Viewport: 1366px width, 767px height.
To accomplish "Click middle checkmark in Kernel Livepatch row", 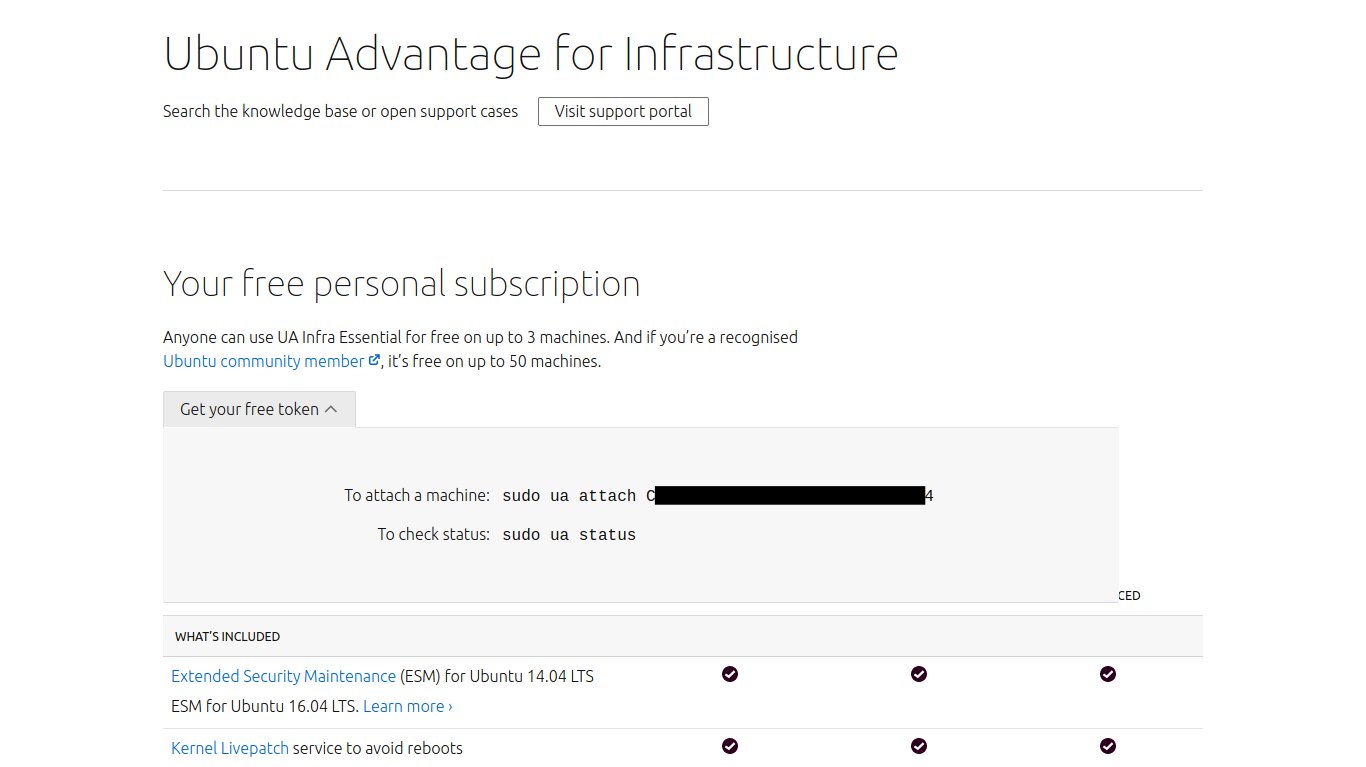I will (919, 746).
